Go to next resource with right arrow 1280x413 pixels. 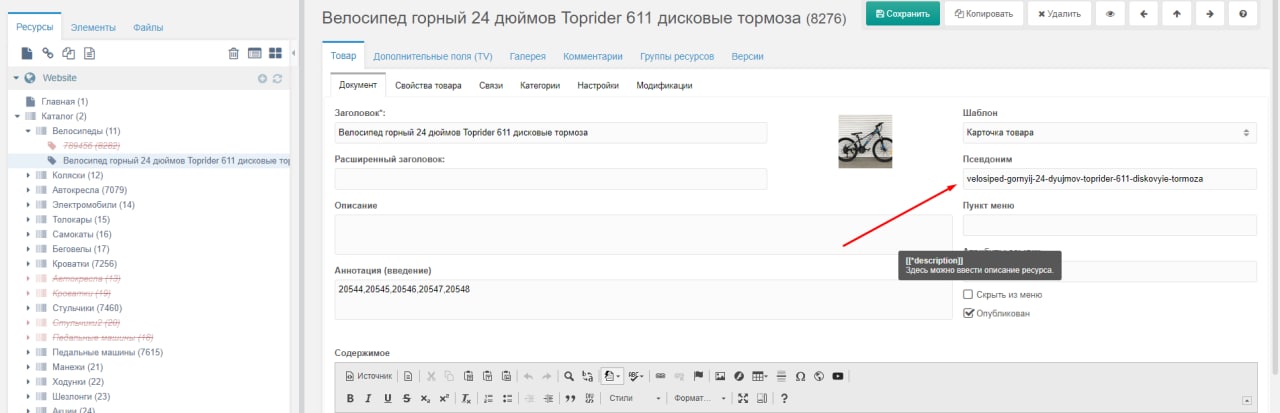(1209, 14)
